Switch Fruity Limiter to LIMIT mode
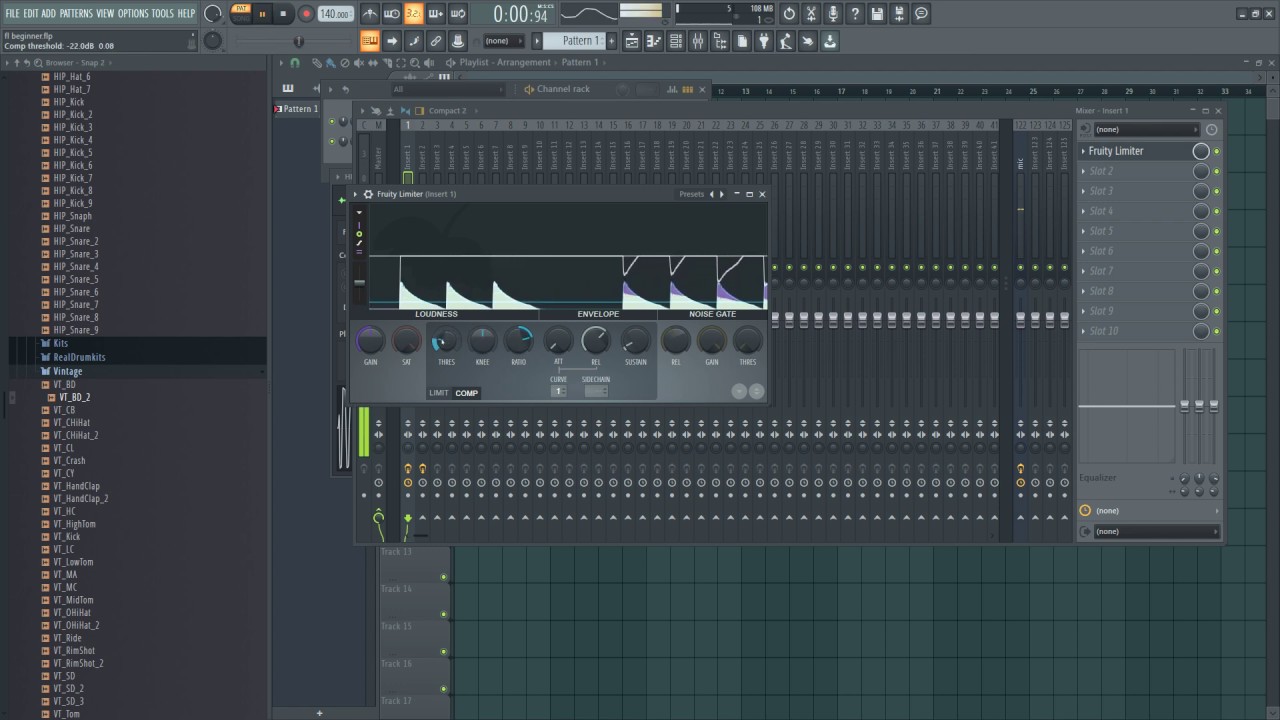 click(x=439, y=393)
